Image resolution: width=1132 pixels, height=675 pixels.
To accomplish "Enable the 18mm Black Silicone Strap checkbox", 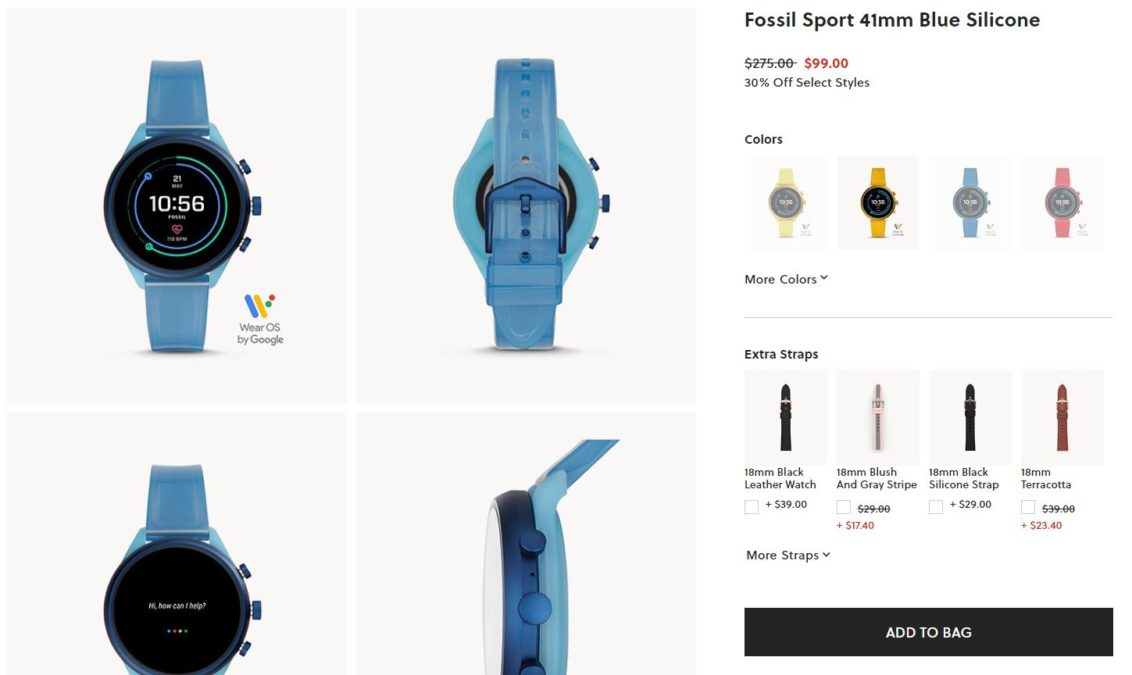I will coord(936,506).
